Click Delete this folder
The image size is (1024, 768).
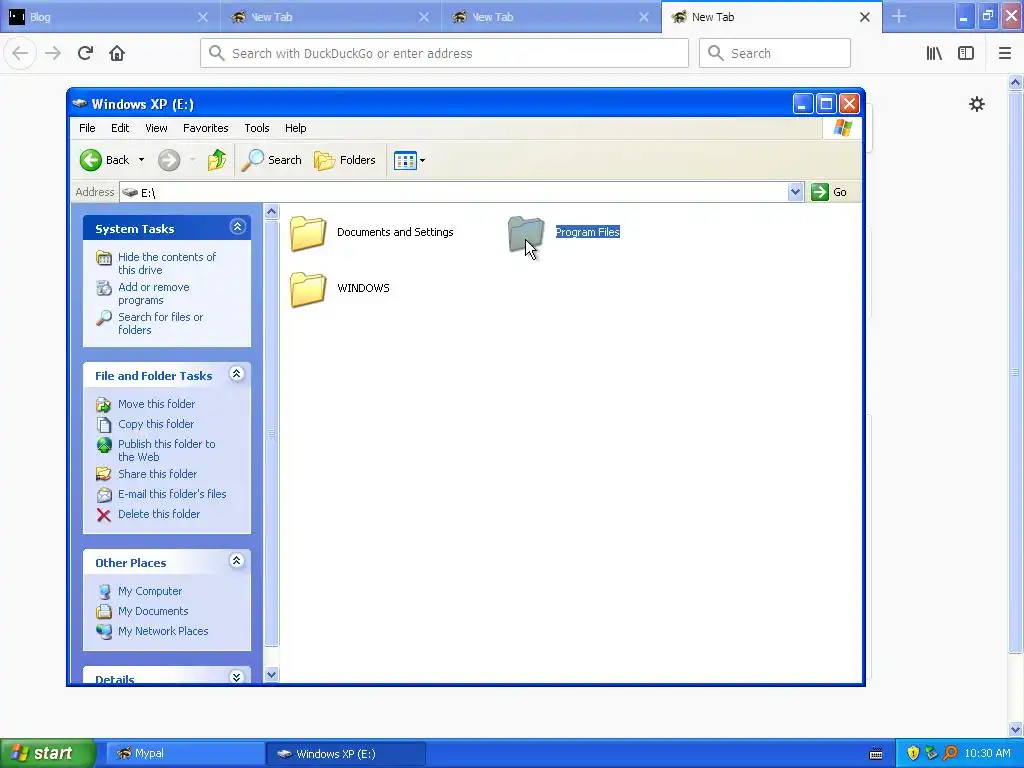point(159,514)
